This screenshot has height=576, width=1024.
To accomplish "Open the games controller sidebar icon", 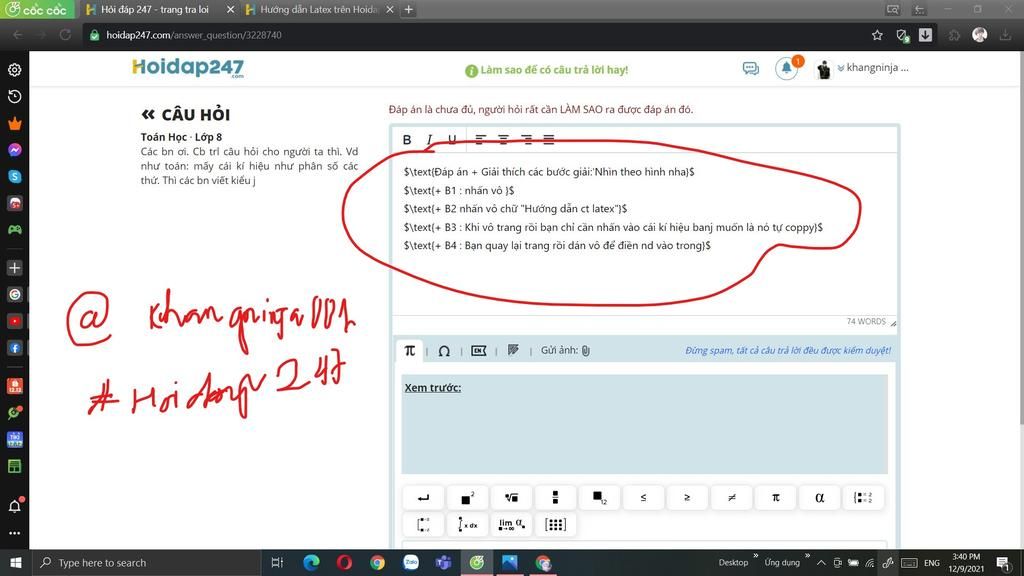I will click(14, 230).
